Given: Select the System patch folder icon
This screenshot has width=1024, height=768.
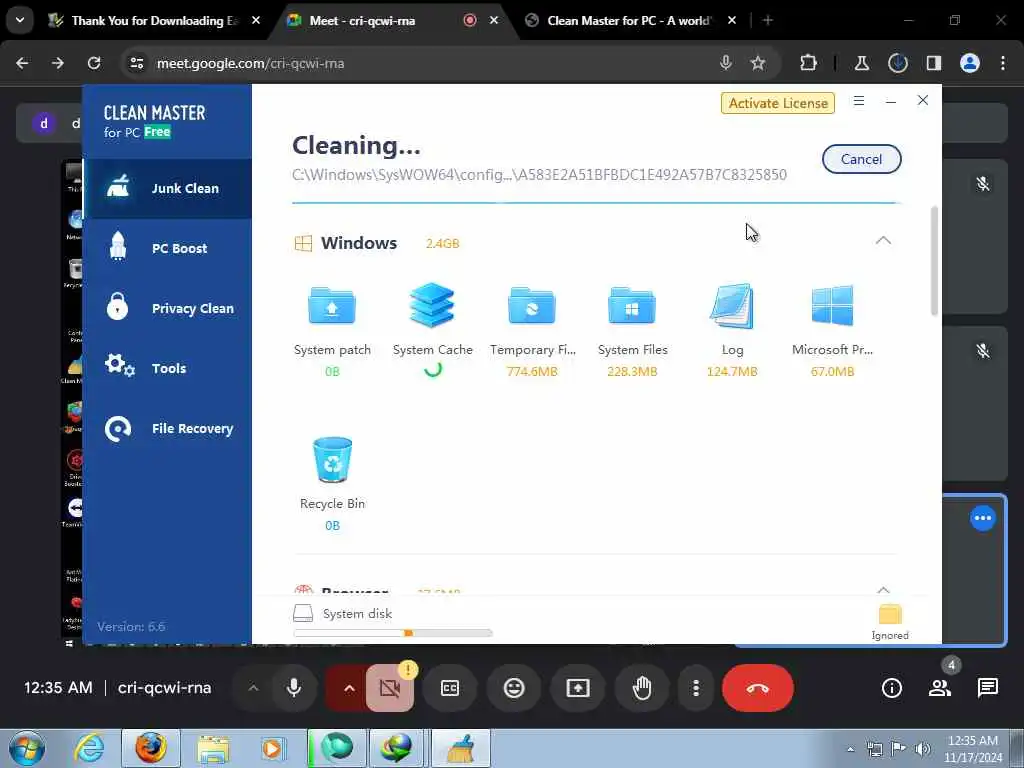Looking at the screenshot, I should (332, 305).
